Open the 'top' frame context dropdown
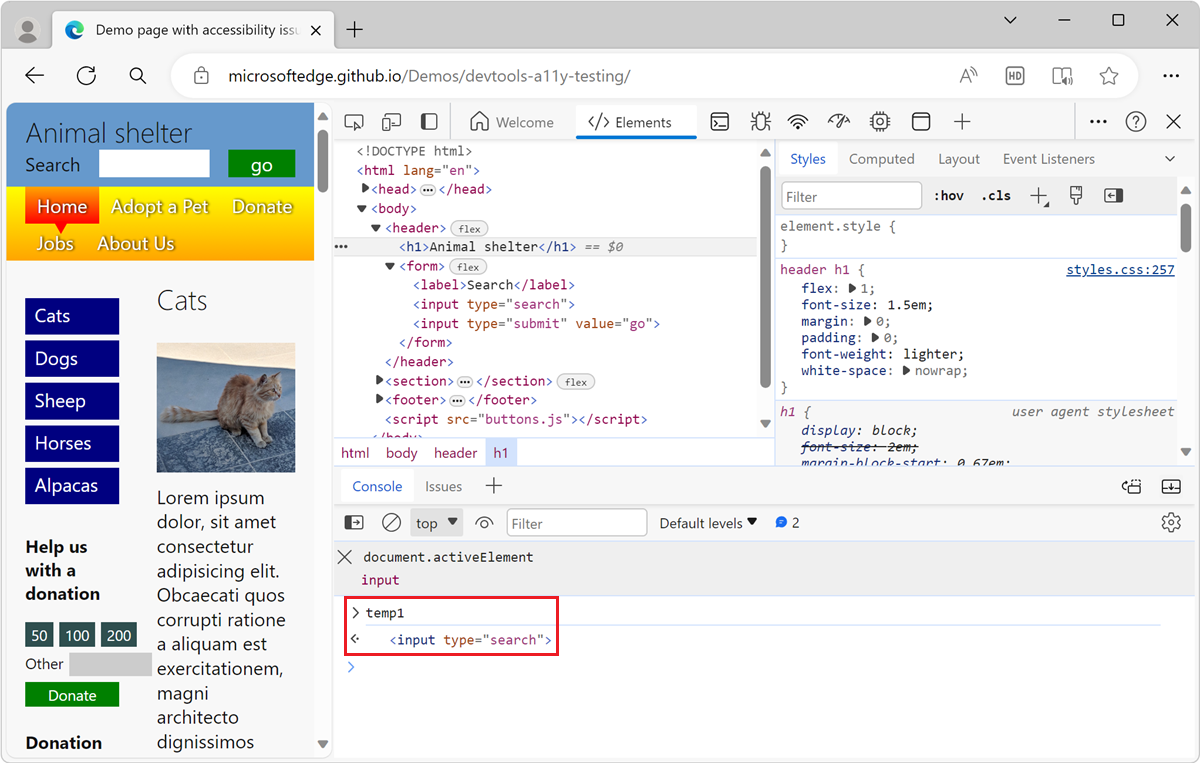1200x763 pixels. pyautogui.click(x=436, y=522)
